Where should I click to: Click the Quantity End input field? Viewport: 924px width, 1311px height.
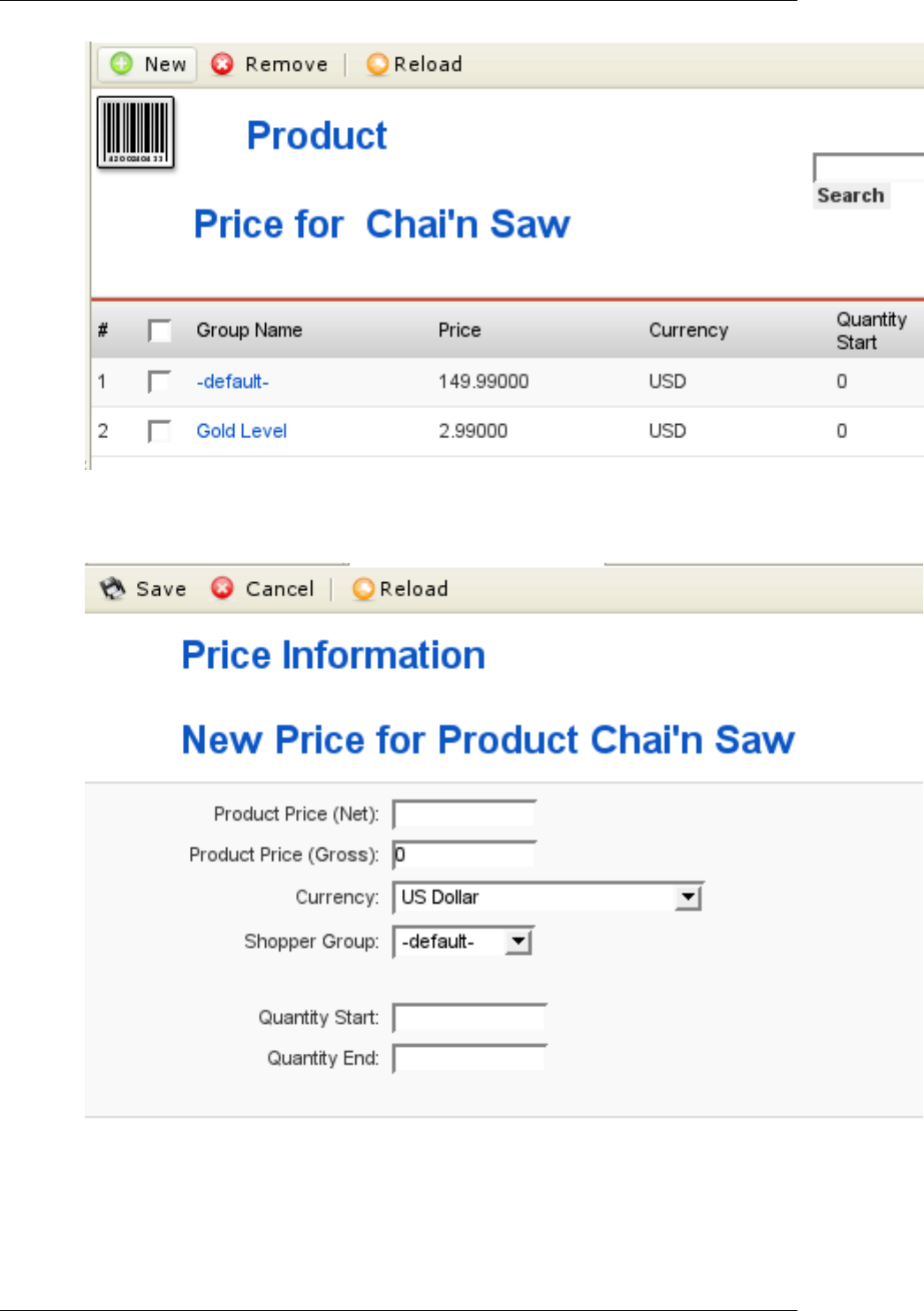[470, 1058]
